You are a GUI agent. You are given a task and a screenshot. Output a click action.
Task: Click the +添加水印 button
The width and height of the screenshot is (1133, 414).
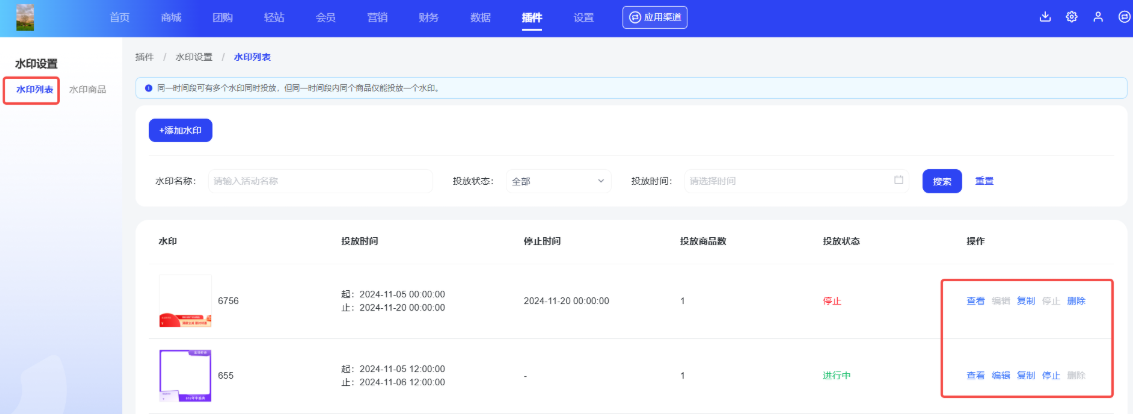pyautogui.click(x=180, y=131)
